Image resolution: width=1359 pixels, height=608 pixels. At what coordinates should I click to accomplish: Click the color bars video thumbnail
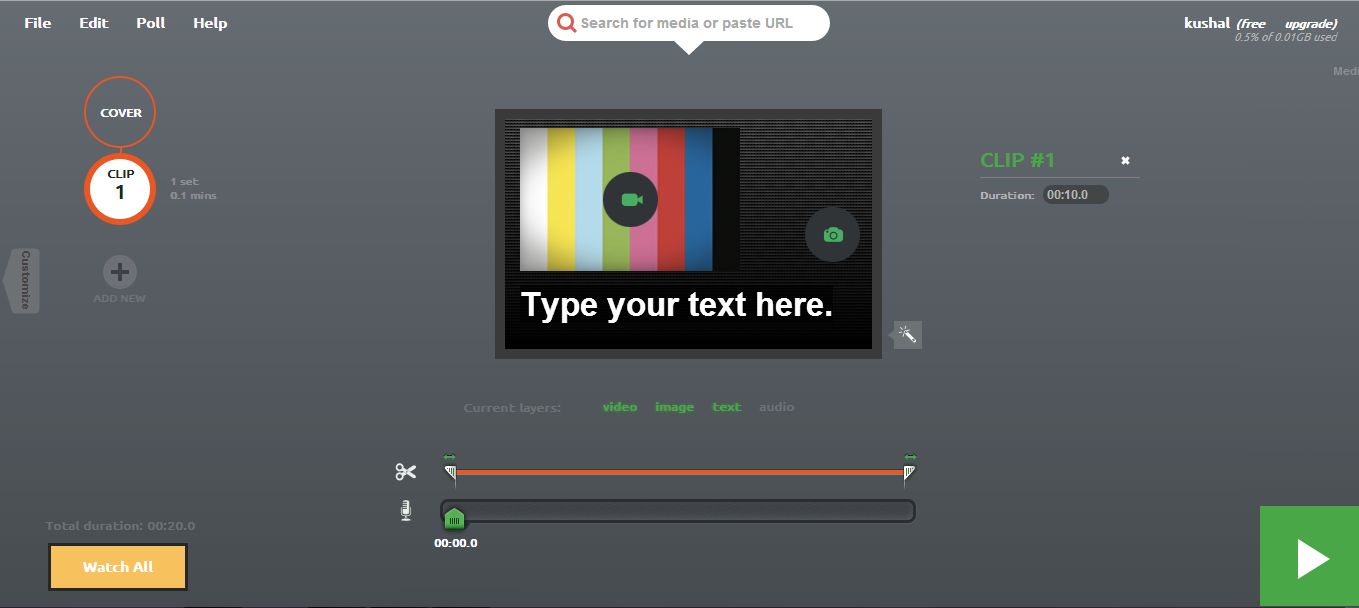[630, 199]
